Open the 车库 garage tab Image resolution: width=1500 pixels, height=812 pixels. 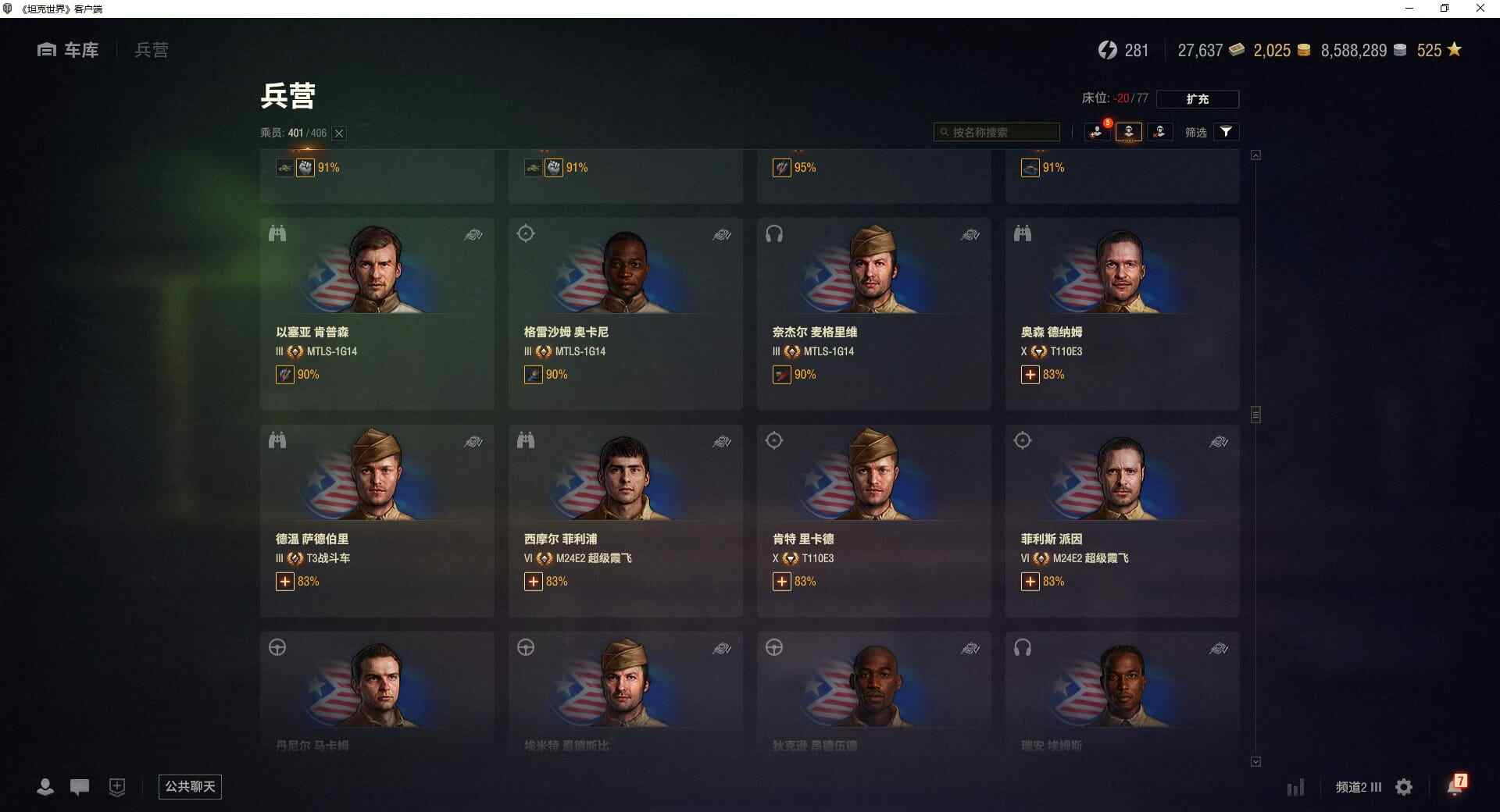click(x=68, y=50)
